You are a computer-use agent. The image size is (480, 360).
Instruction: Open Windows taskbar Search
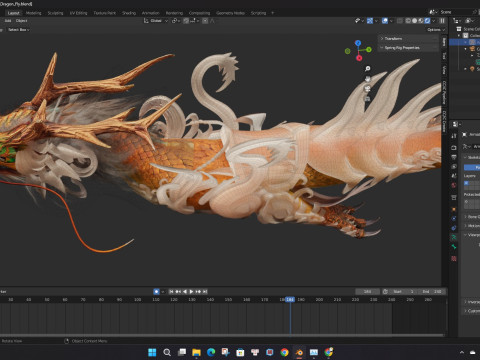coord(167,352)
